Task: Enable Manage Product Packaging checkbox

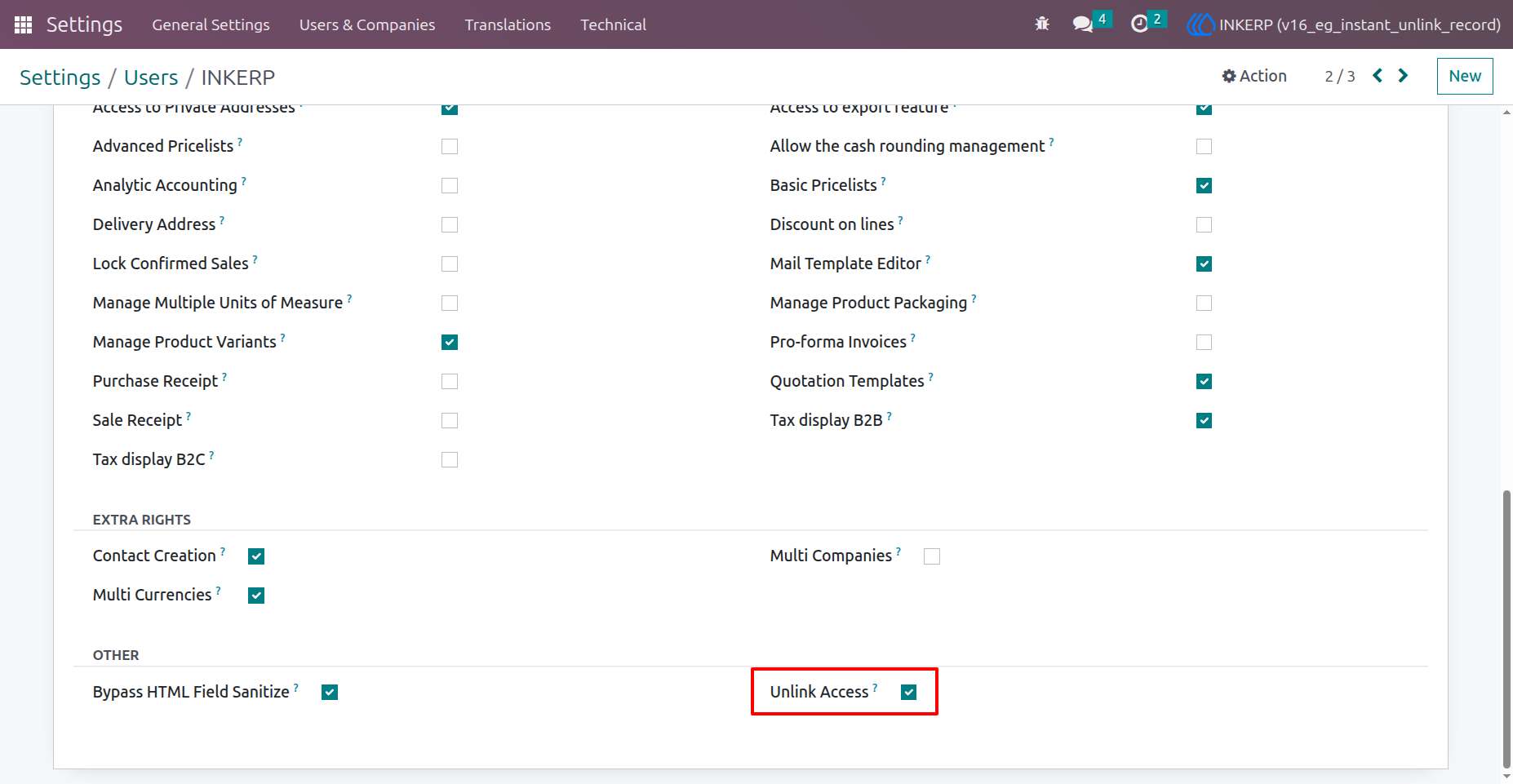Action: pos(1204,303)
